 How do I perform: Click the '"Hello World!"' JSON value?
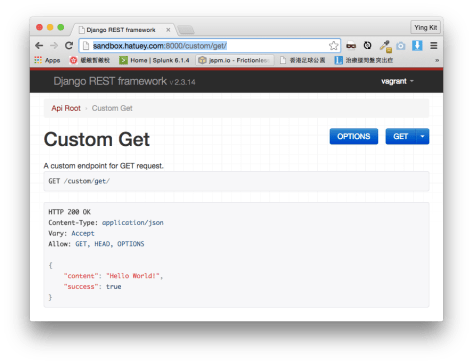pyautogui.click(x=133, y=276)
